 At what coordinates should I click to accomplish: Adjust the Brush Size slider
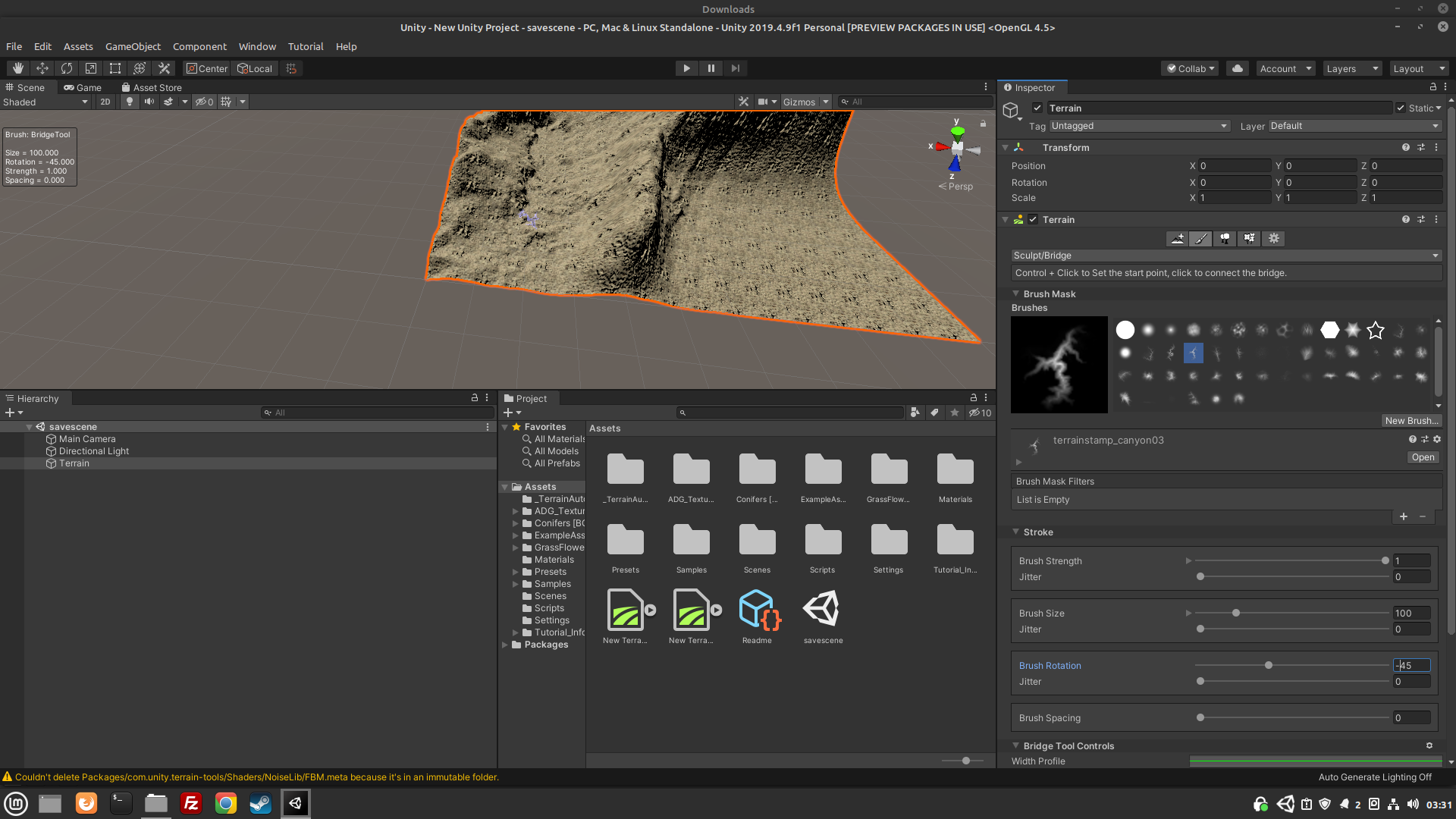(1291, 613)
